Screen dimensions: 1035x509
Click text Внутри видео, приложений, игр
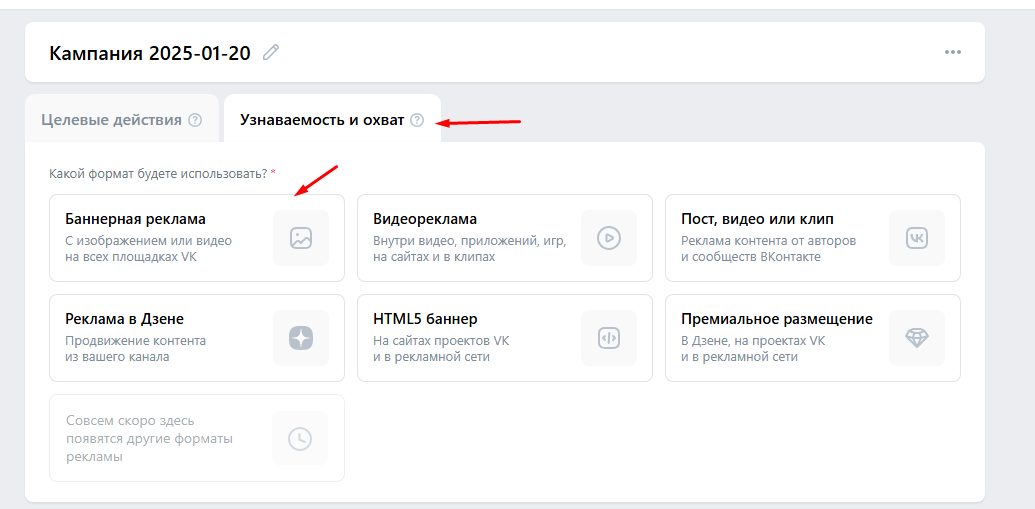(x=470, y=241)
